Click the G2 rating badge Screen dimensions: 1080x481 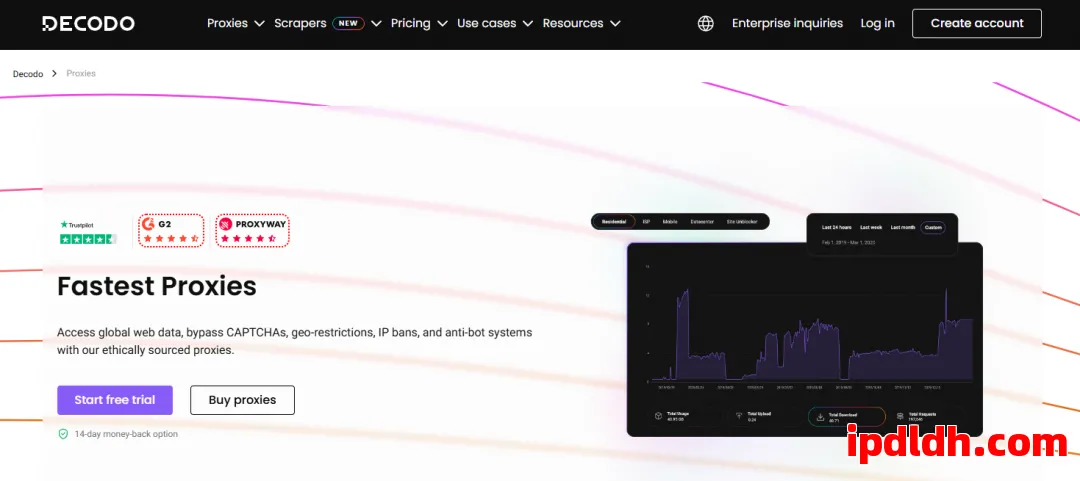[x=172, y=231]
